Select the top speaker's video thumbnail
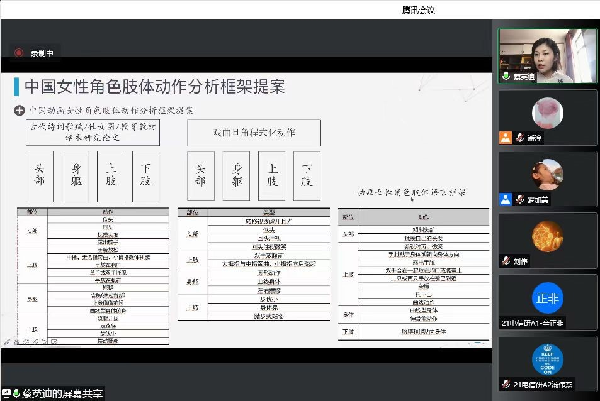 pyautogui.click(x=549, y=56)
